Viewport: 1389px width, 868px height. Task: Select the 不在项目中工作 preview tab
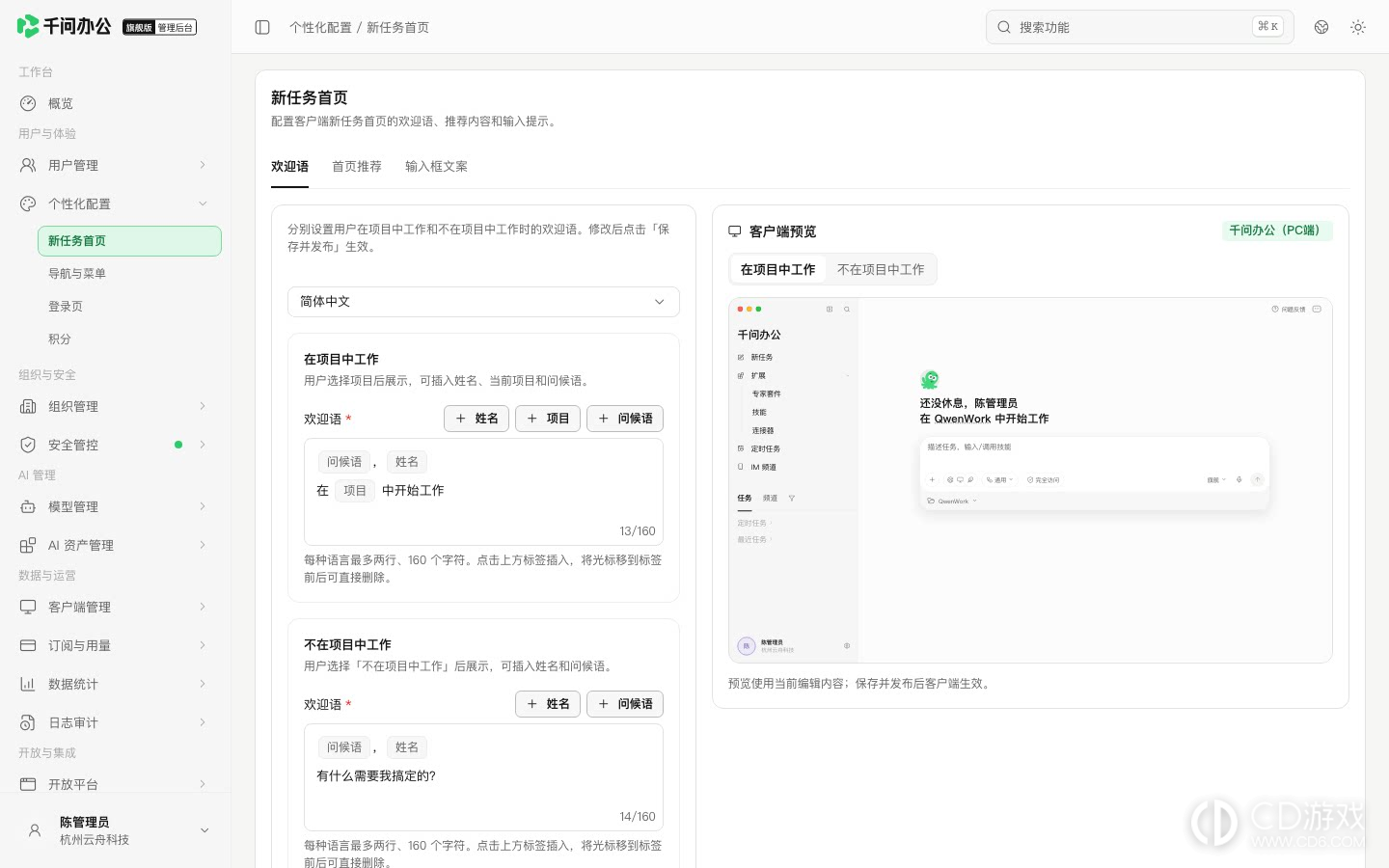pyautogui.click(x=881, y=270)
